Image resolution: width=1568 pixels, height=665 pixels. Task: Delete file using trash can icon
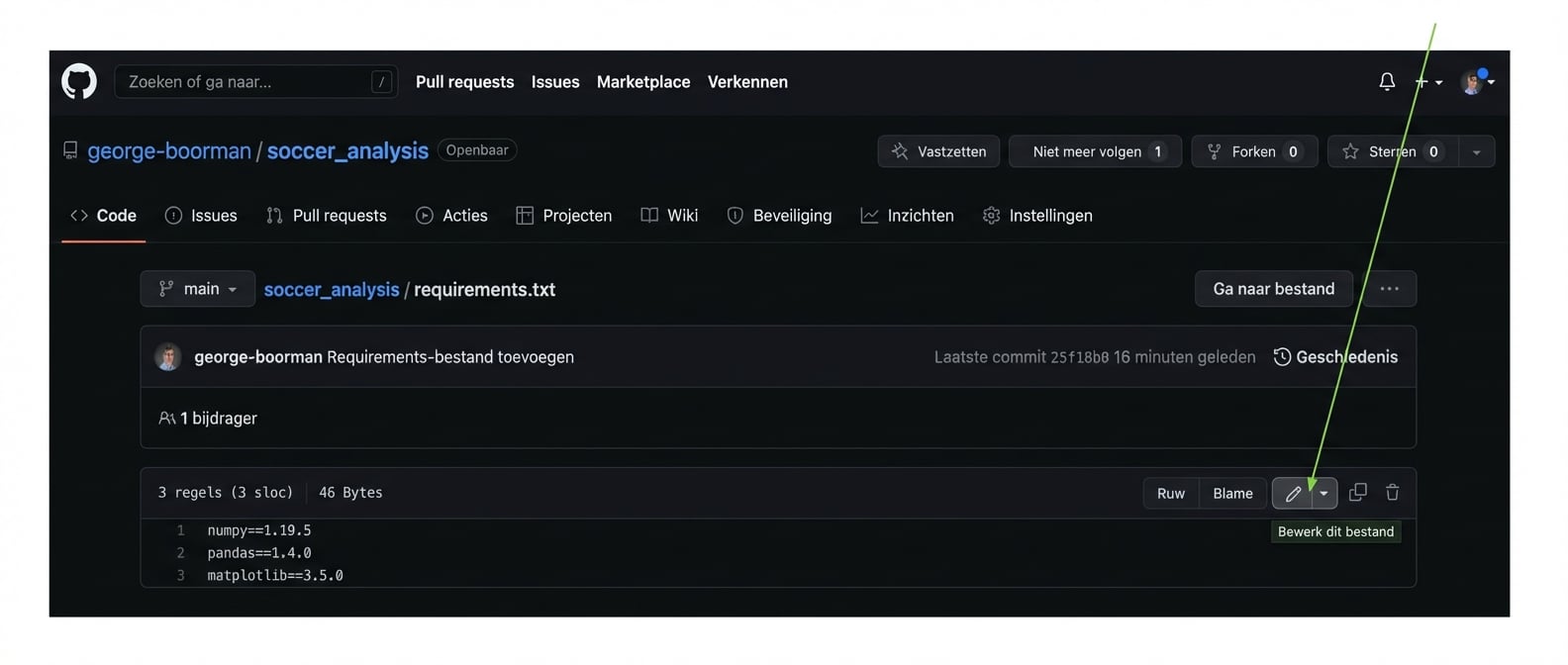point(1392,493)
